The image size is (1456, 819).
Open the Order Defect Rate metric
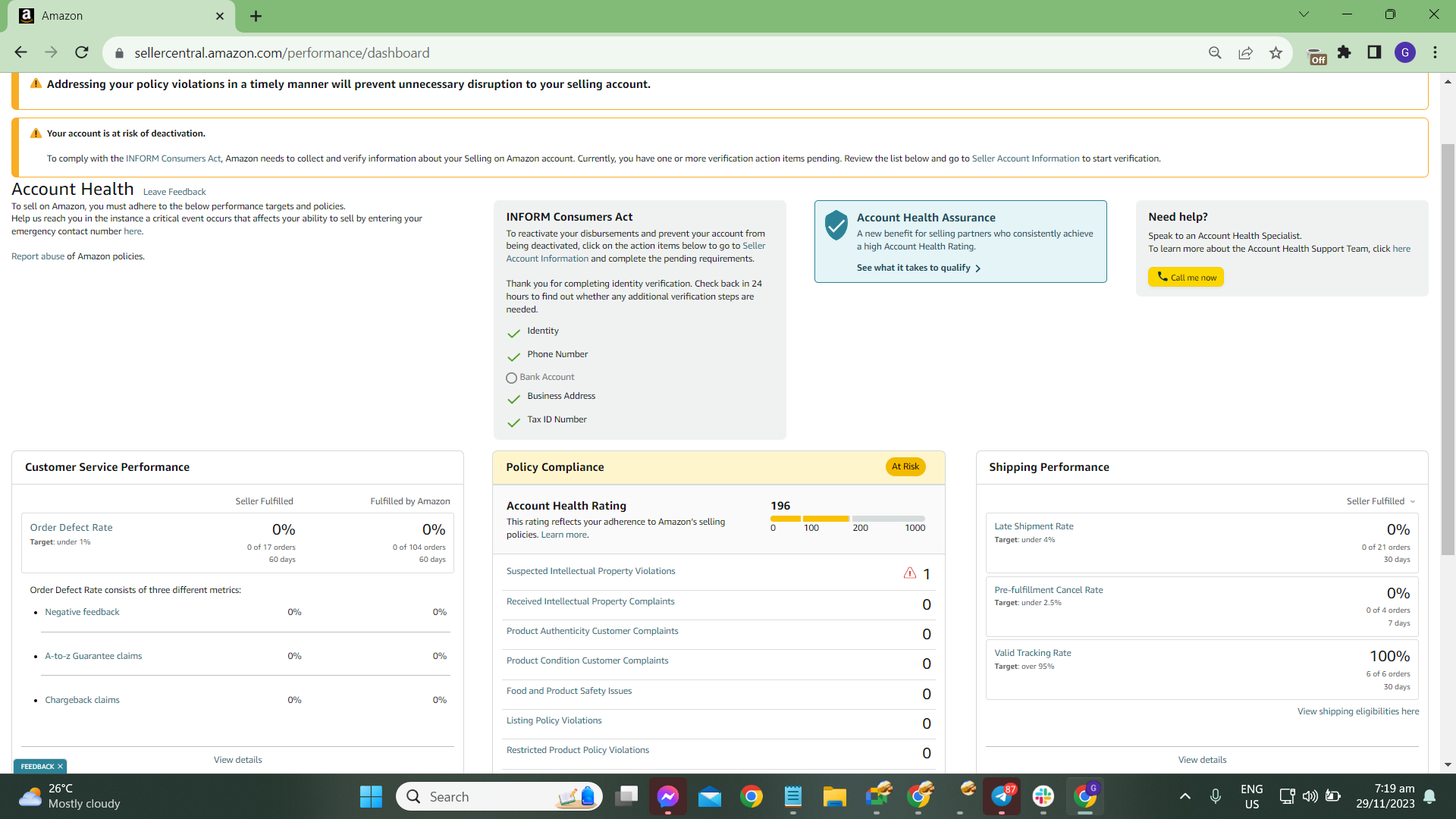(71, 528)
